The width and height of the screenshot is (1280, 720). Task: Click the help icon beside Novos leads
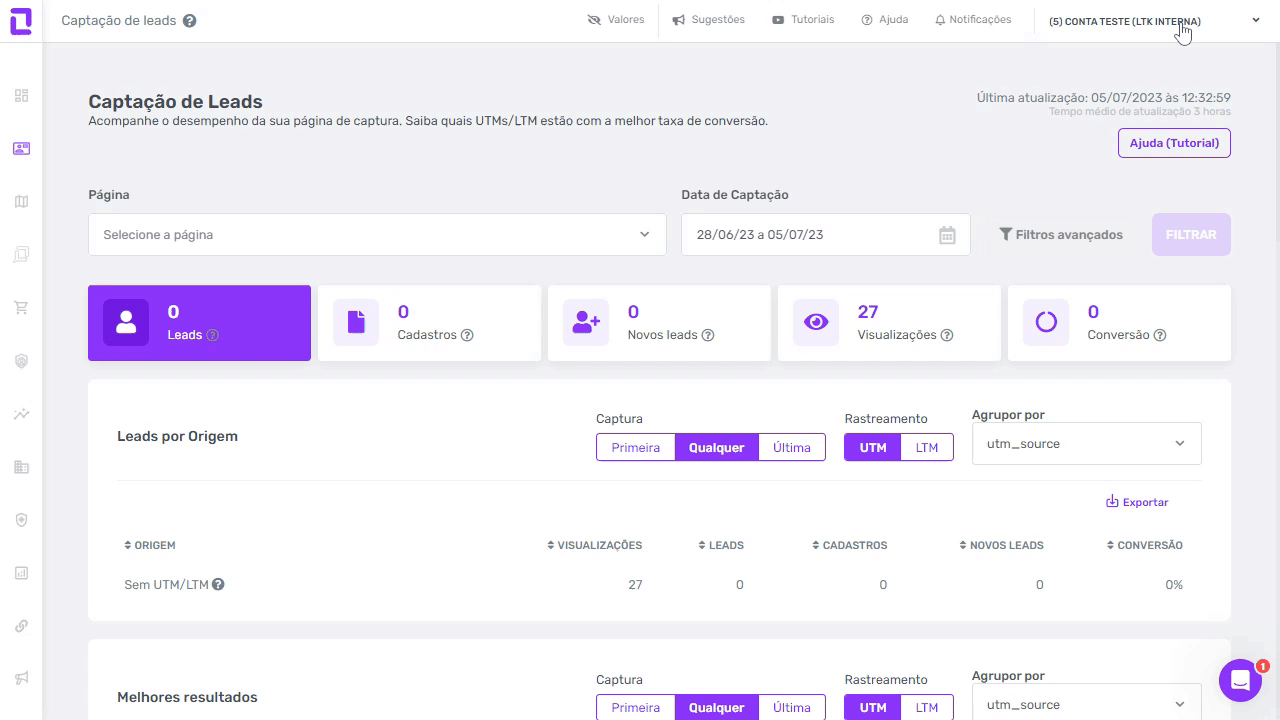click(x=708, y=335)
